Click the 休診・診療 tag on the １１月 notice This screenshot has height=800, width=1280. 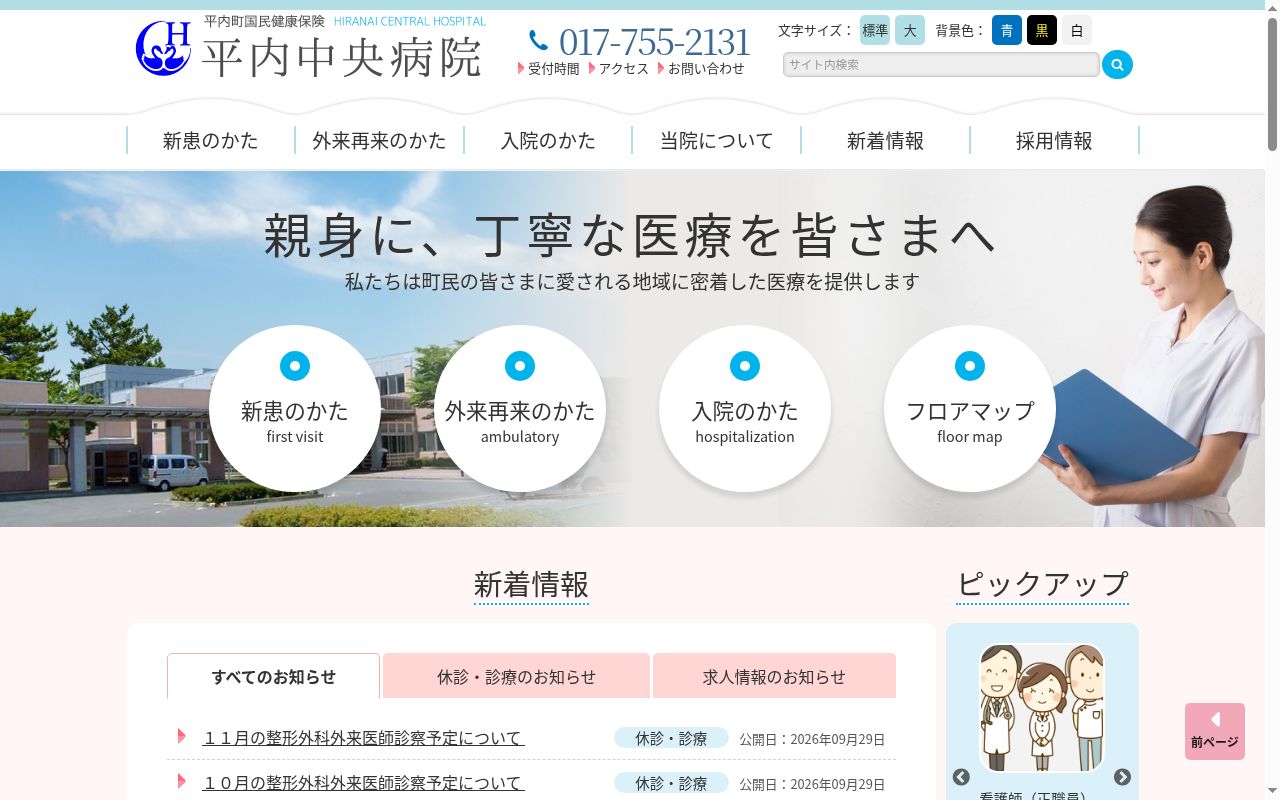click(671, 738)
